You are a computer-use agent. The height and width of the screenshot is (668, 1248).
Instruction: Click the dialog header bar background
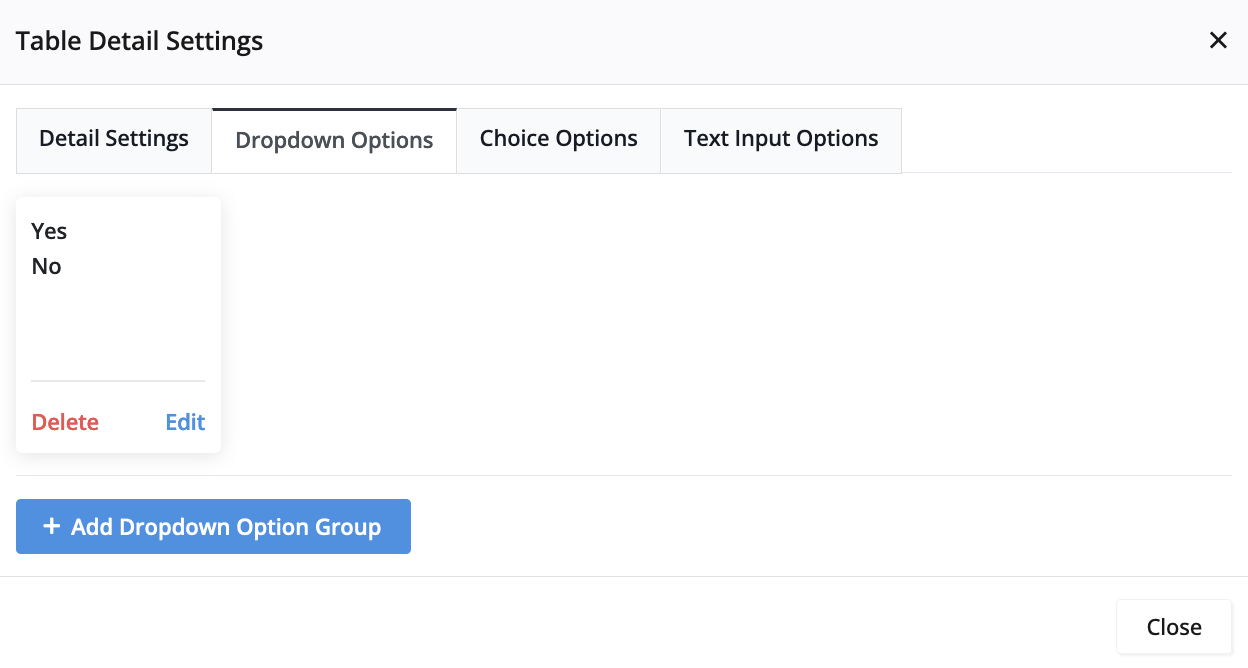click(700, 41)
